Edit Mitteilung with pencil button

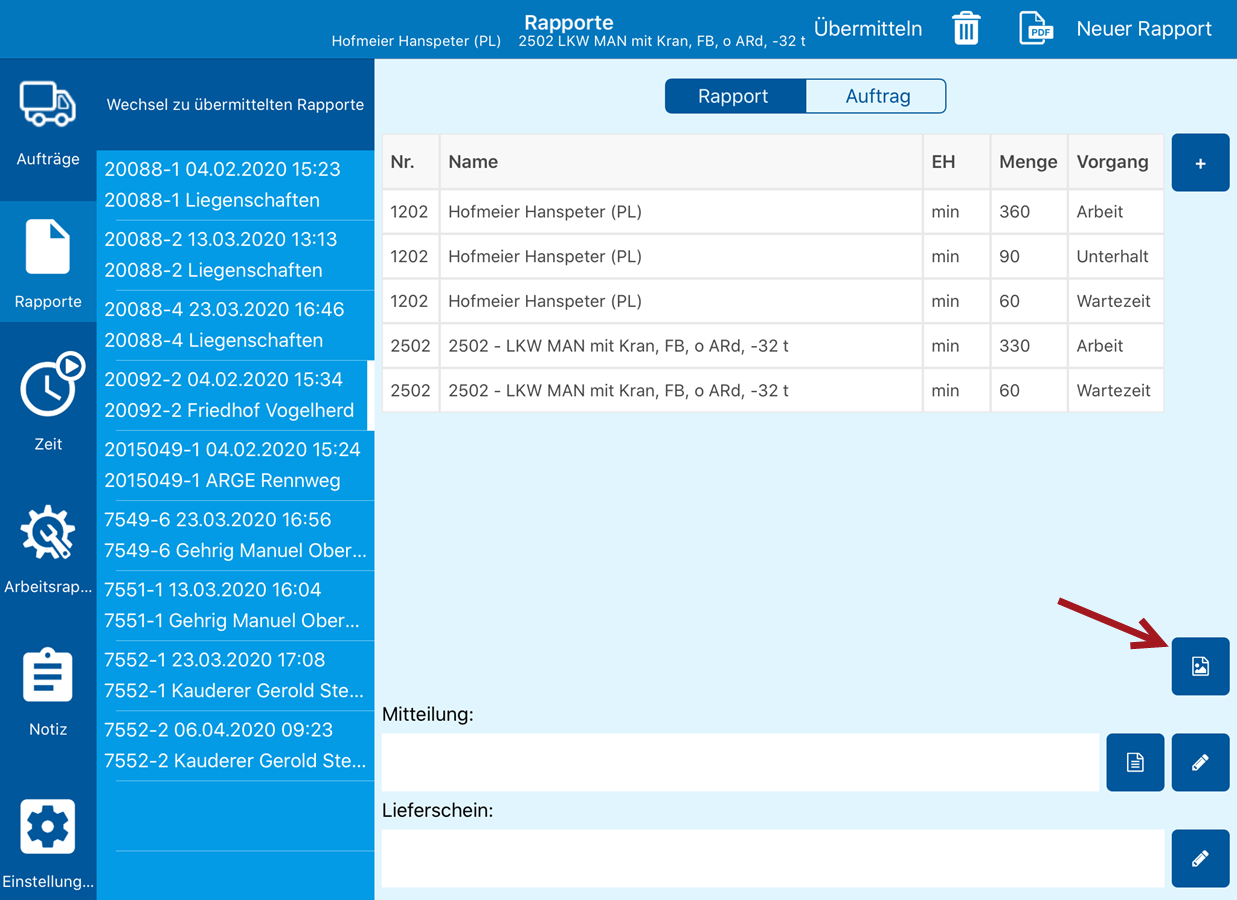1200,763
